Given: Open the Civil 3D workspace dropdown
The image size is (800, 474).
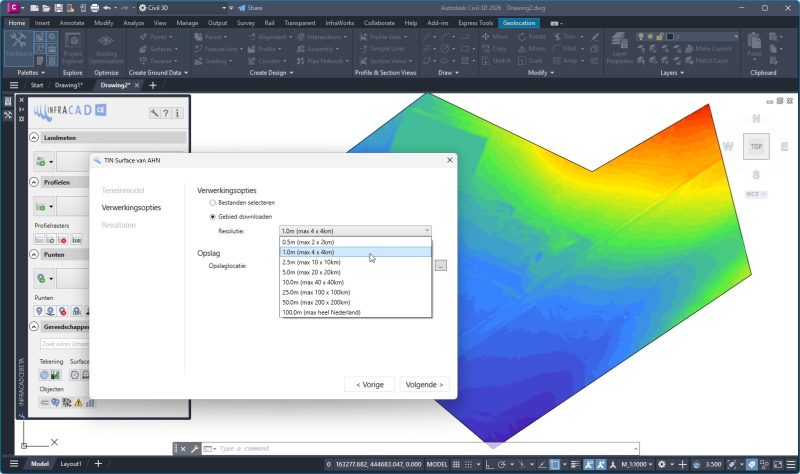Looking at the screenshot, I should 182,8.
